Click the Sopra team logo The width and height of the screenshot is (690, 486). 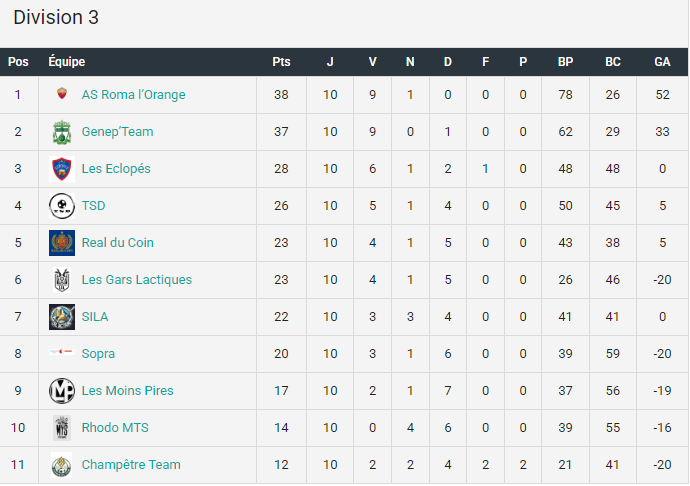(x=62, y=352)
